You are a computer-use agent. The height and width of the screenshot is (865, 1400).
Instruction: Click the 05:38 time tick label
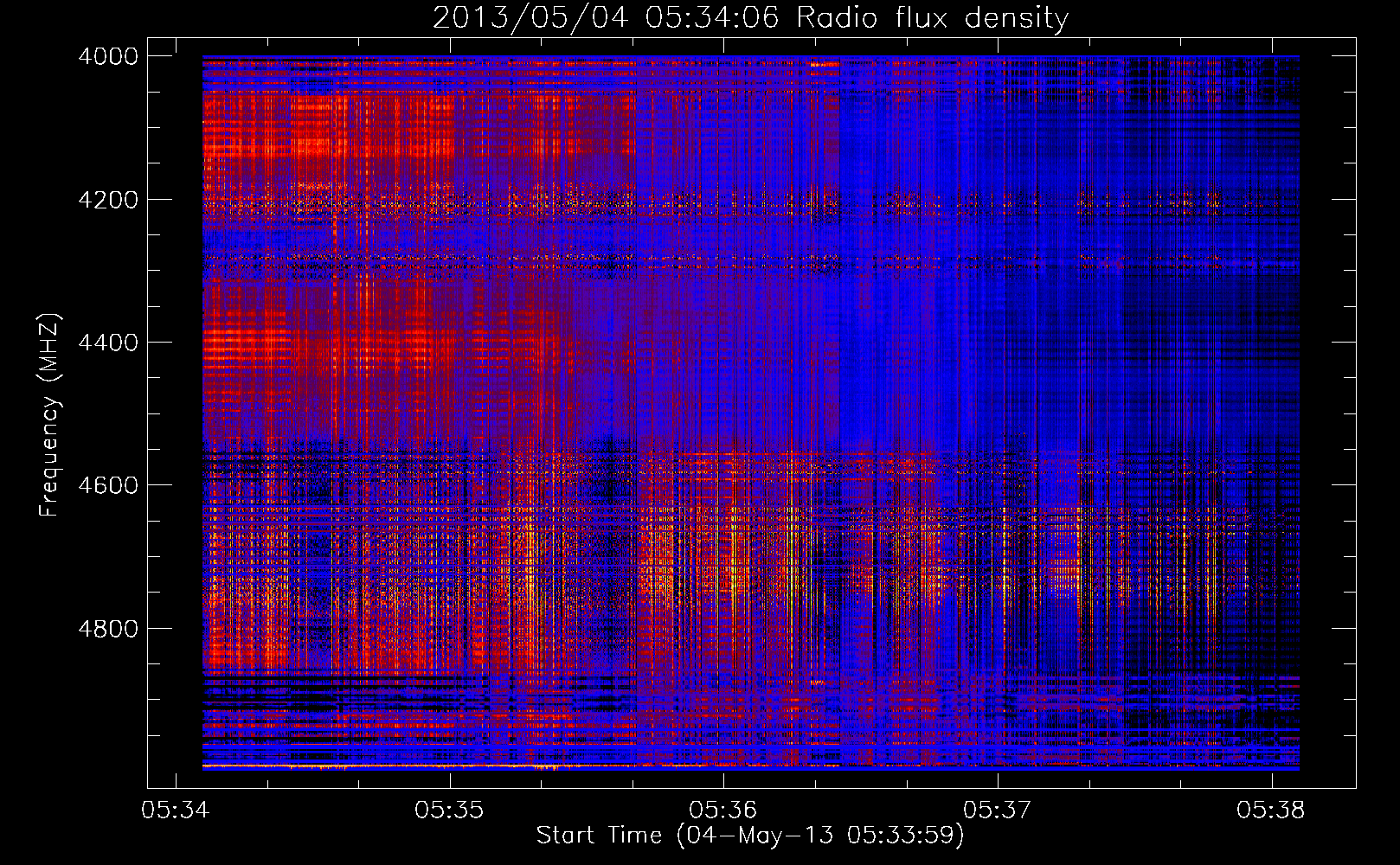[x=1271, y=810]
